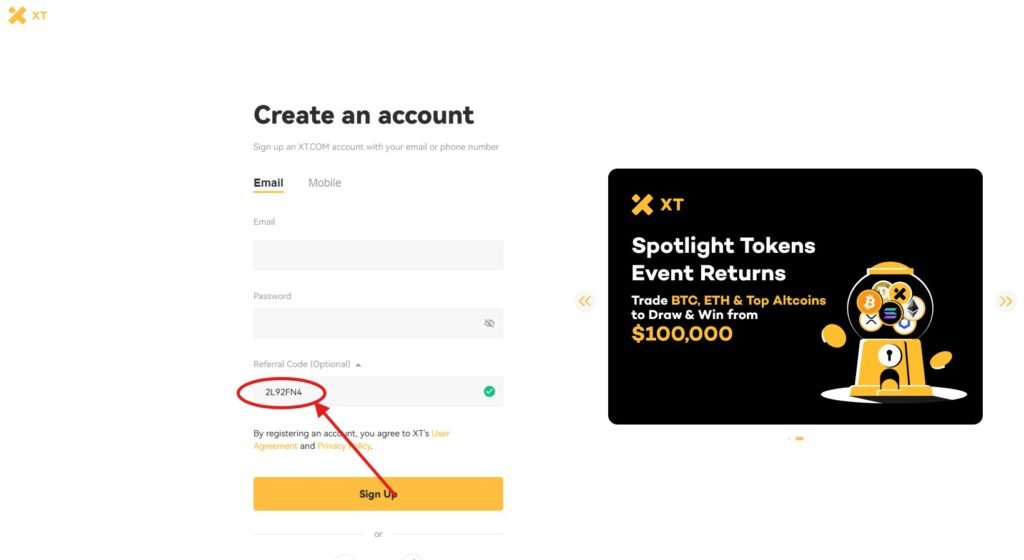Collapse the Referral Code (Optional) section
Viewport: 1024px width, 560px height.
(x=359, y=365)
